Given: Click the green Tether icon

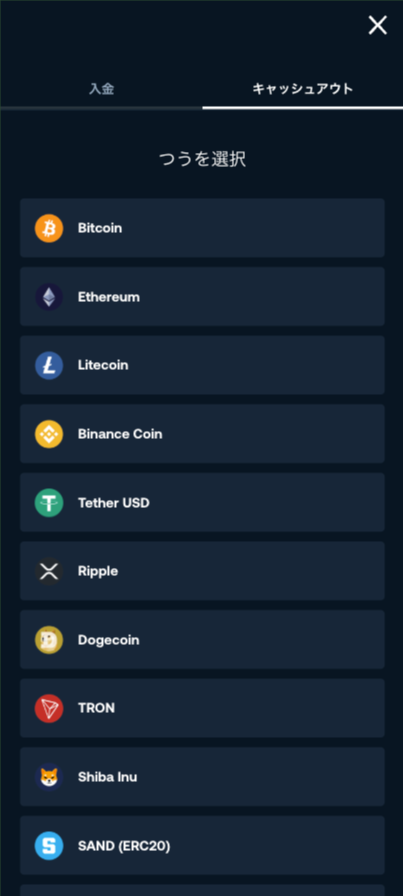Looking at the screenshot, I should pyautogui.click(x=49, y=503).
